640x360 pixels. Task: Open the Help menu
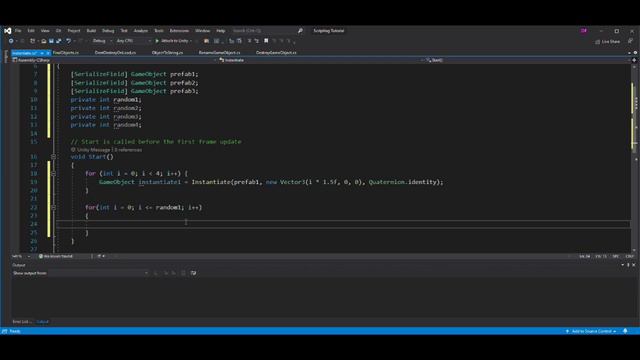[x=221, y=31]
